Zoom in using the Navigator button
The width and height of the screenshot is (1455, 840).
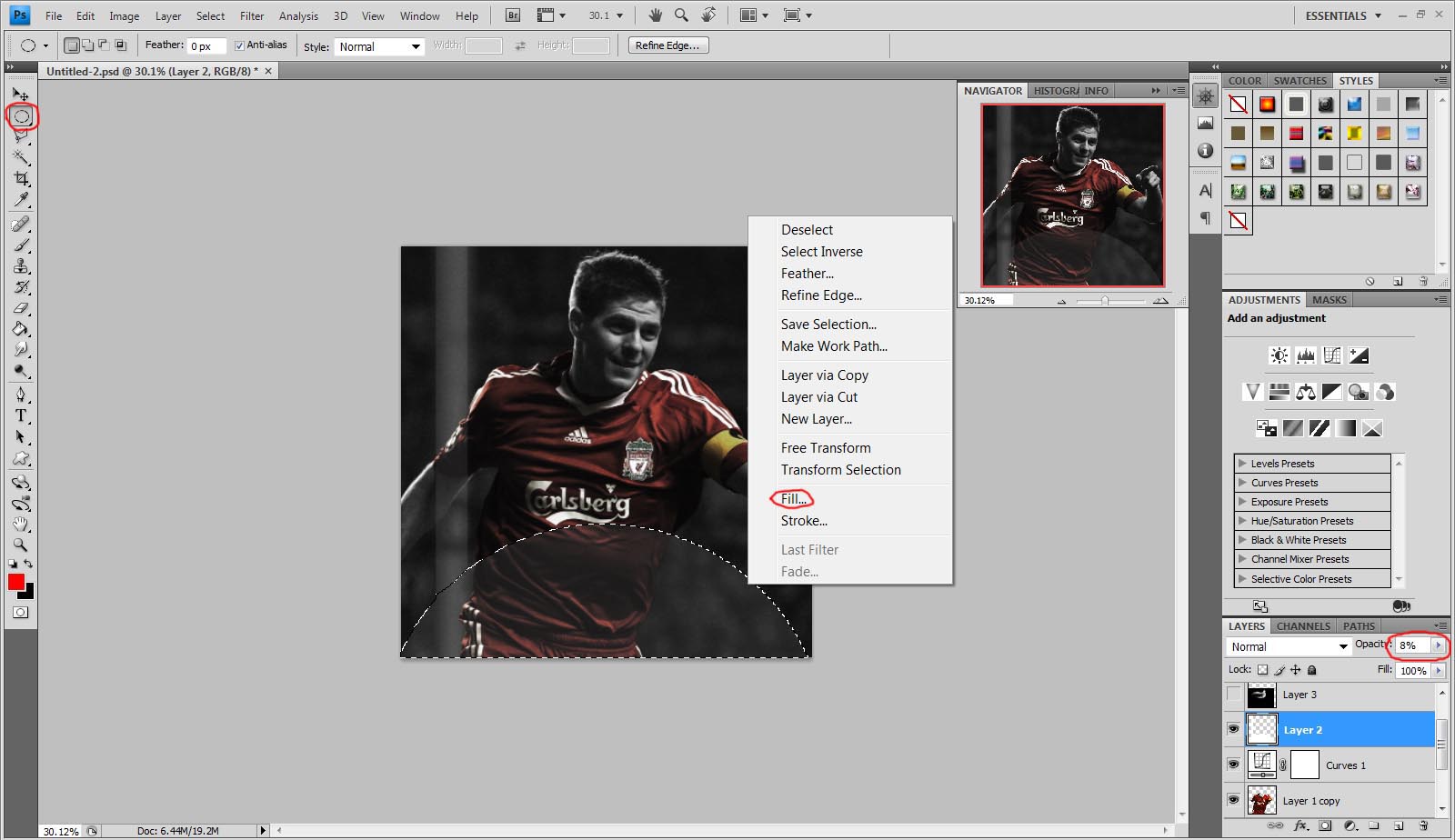coord(1160,301)
